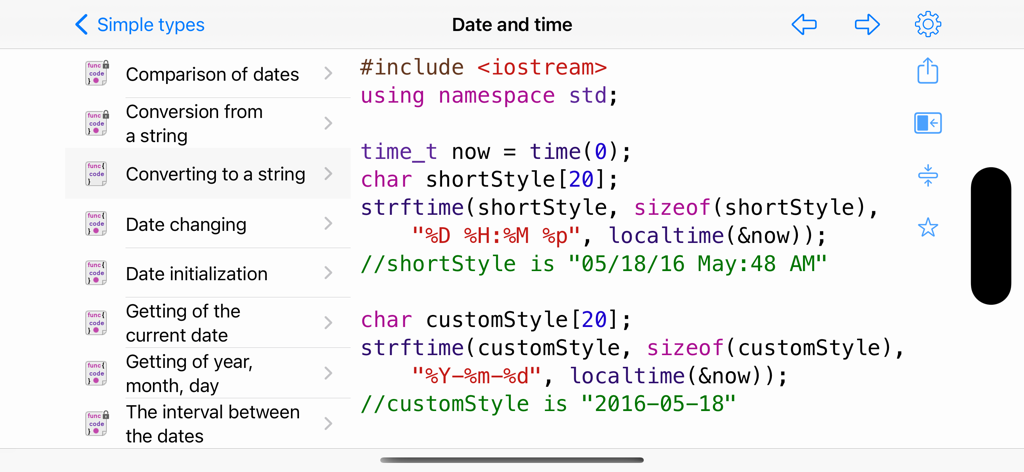Open settings with the gear icon
This screenshot has width=1024, height=472.
927,25
